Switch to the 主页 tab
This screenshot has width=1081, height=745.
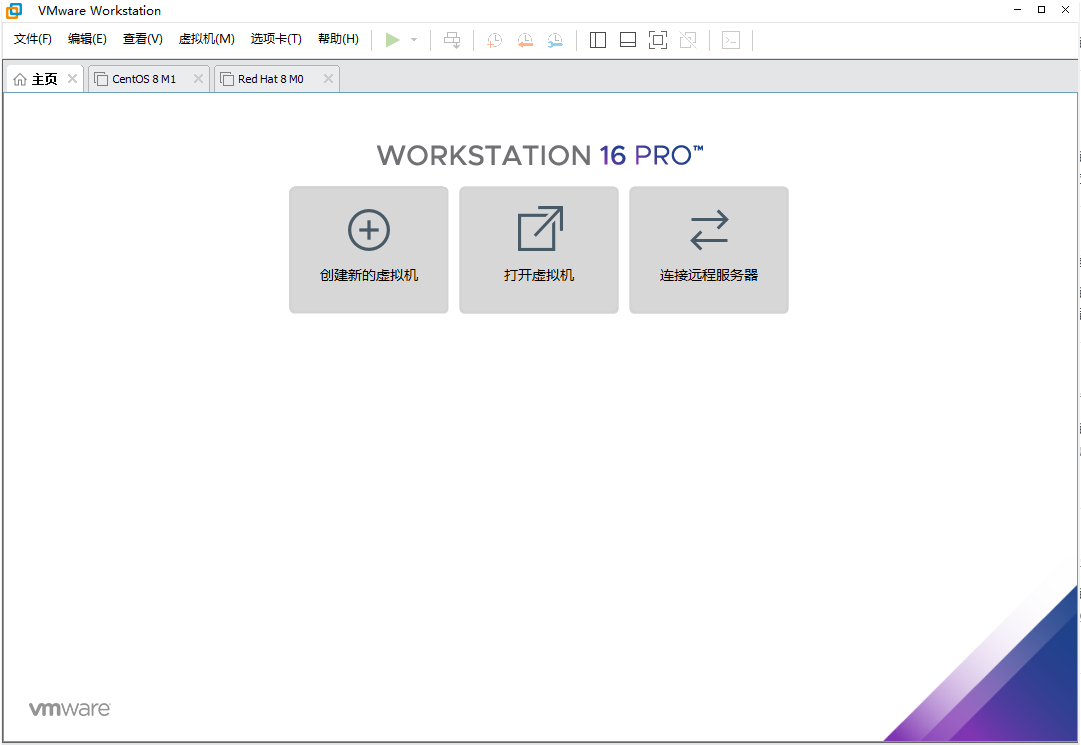(44, 79)
